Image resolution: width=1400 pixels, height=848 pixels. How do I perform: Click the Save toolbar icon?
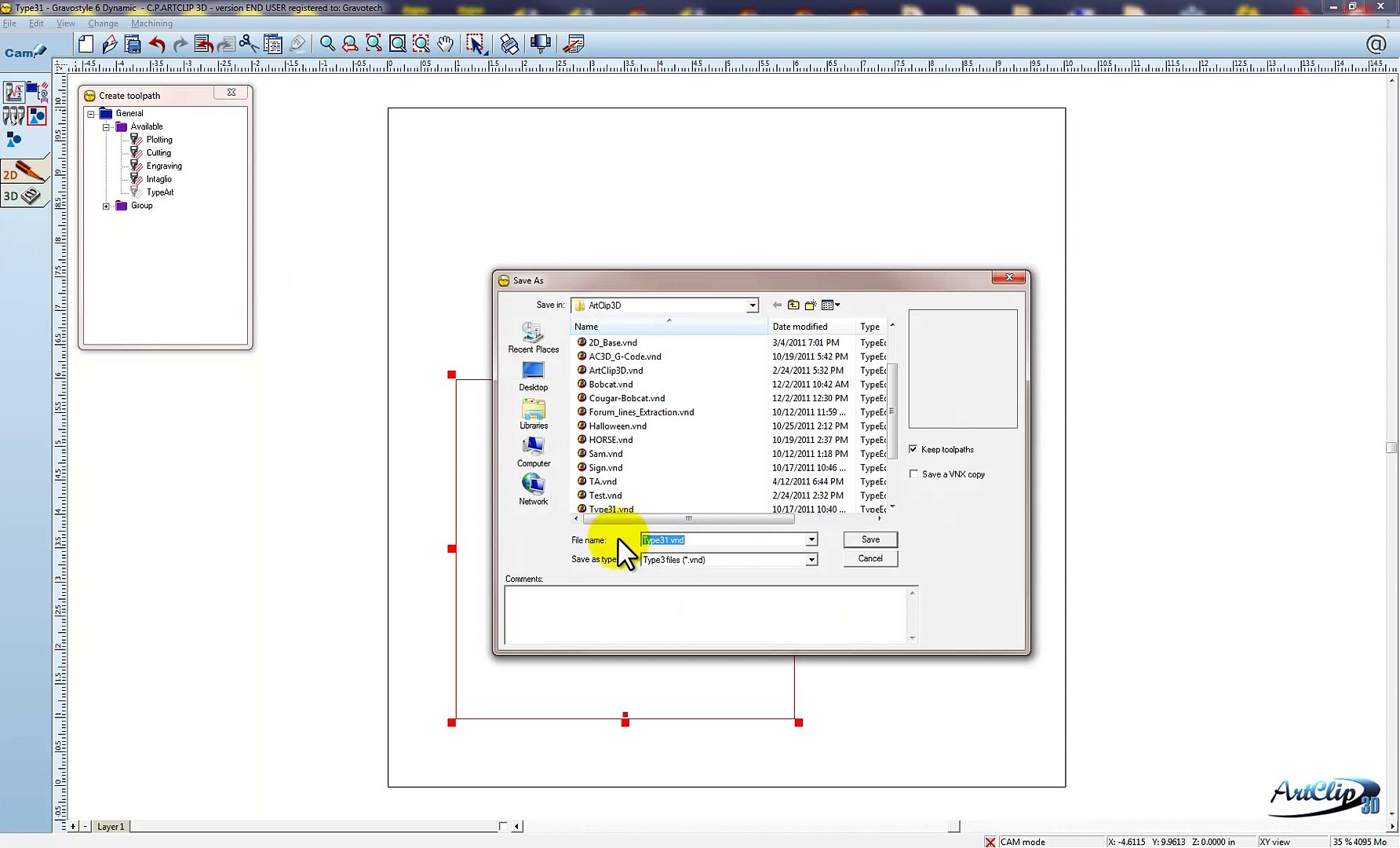pyautogui.click(x=133, y=44)
